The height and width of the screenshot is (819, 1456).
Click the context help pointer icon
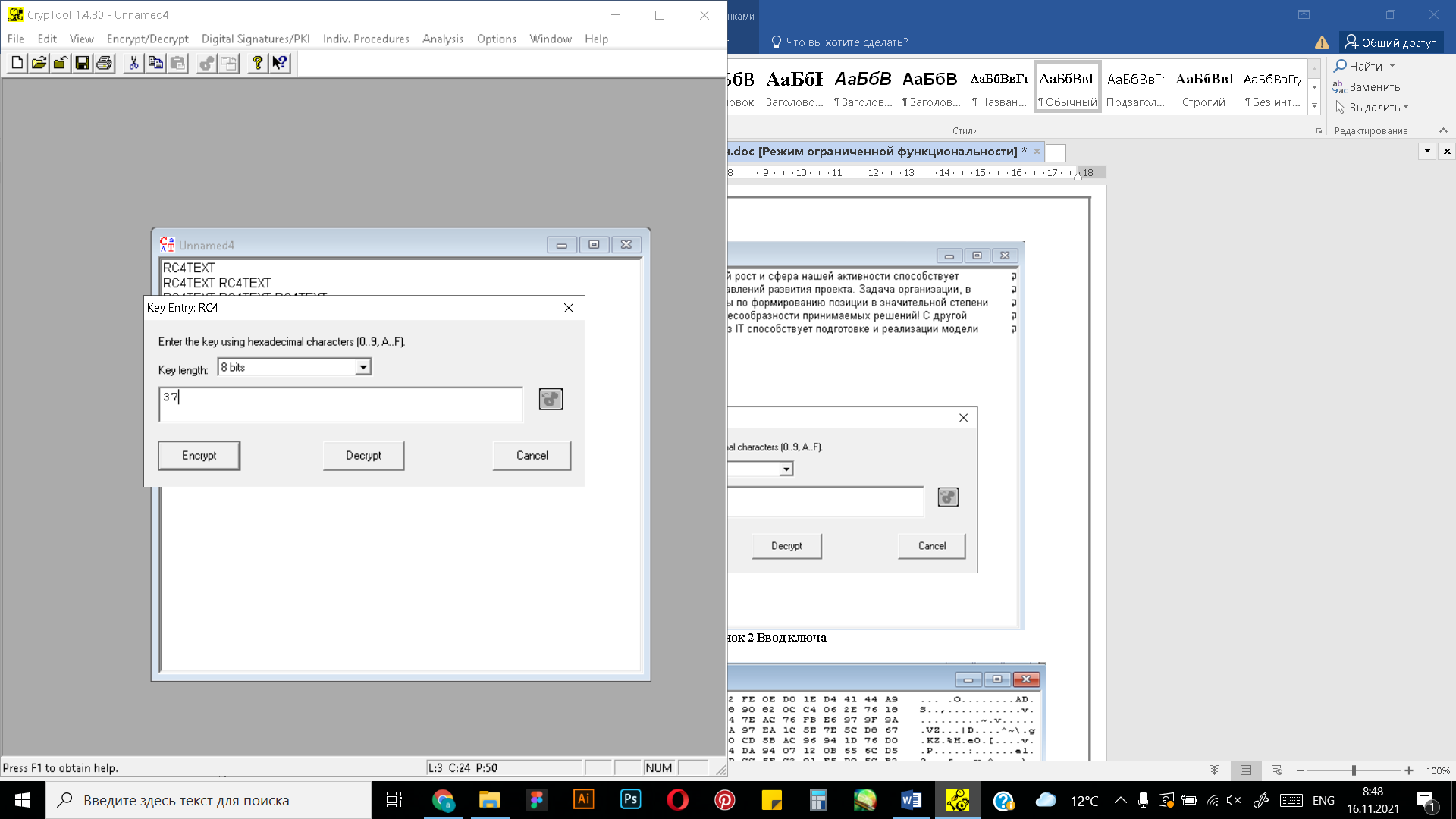[280, 63]
